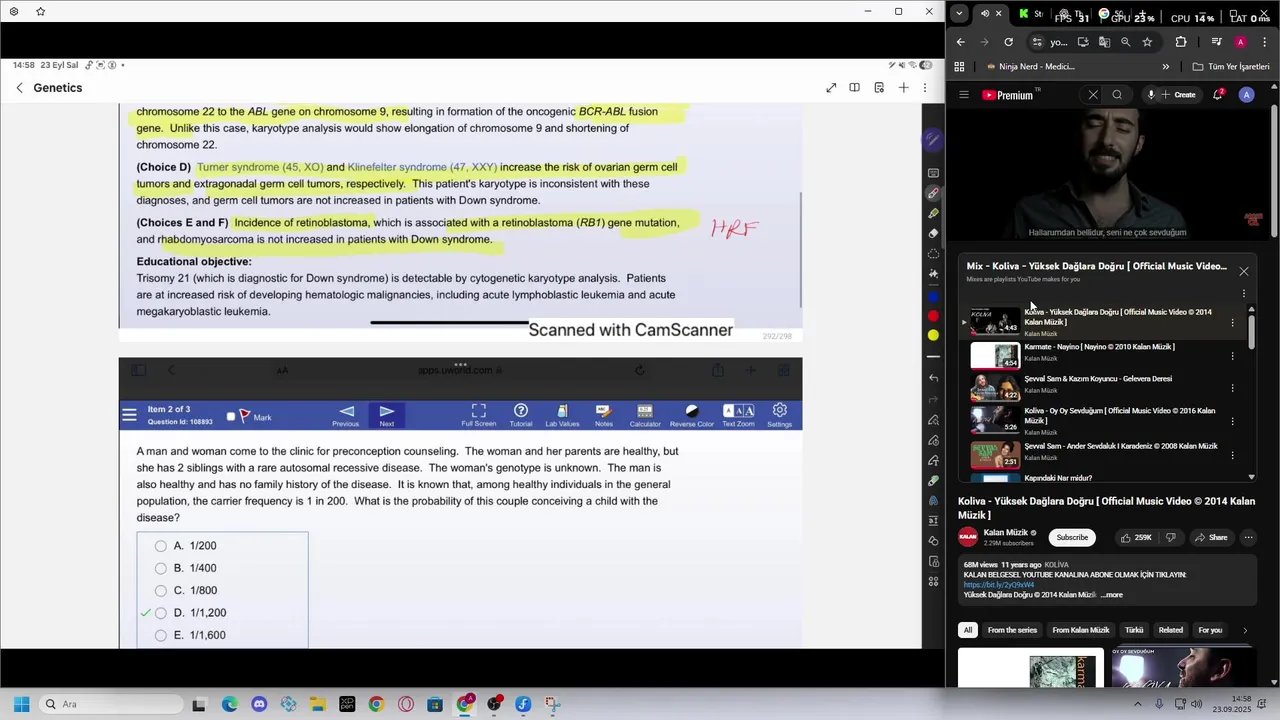
Task: Pick the blue pen color
Action: tap(933, 297)
